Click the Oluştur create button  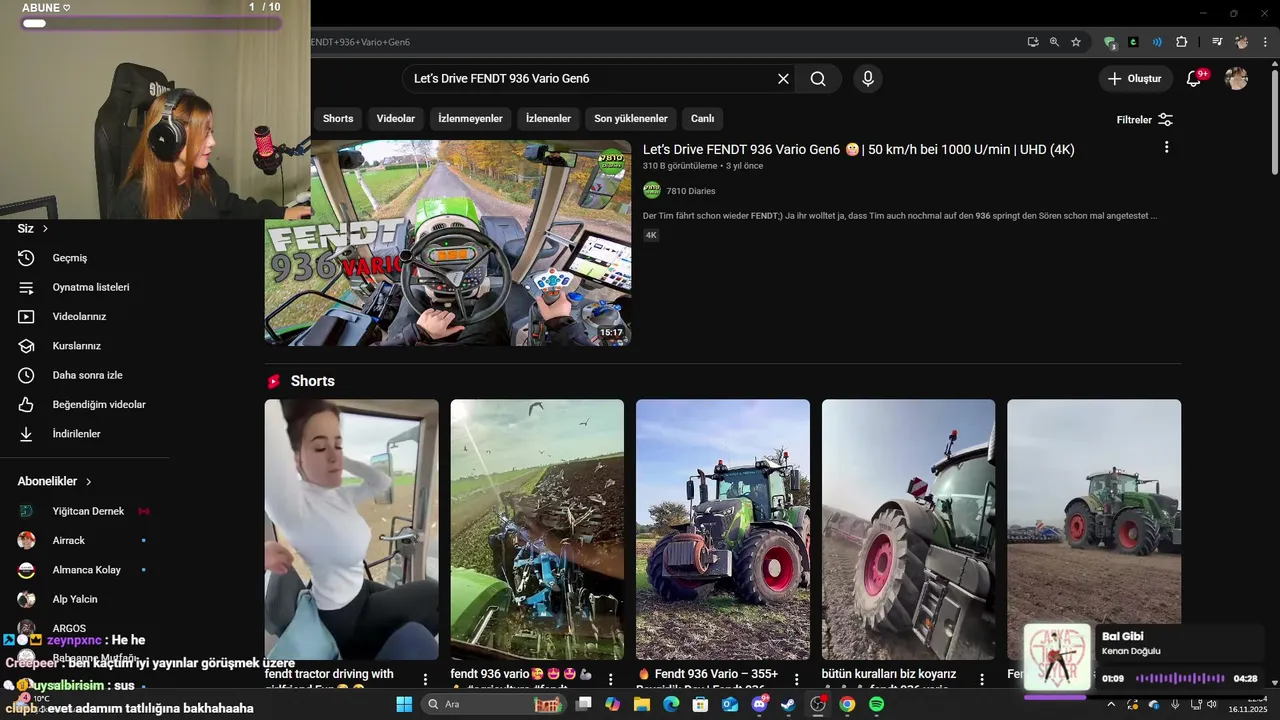pos(1136,79)
